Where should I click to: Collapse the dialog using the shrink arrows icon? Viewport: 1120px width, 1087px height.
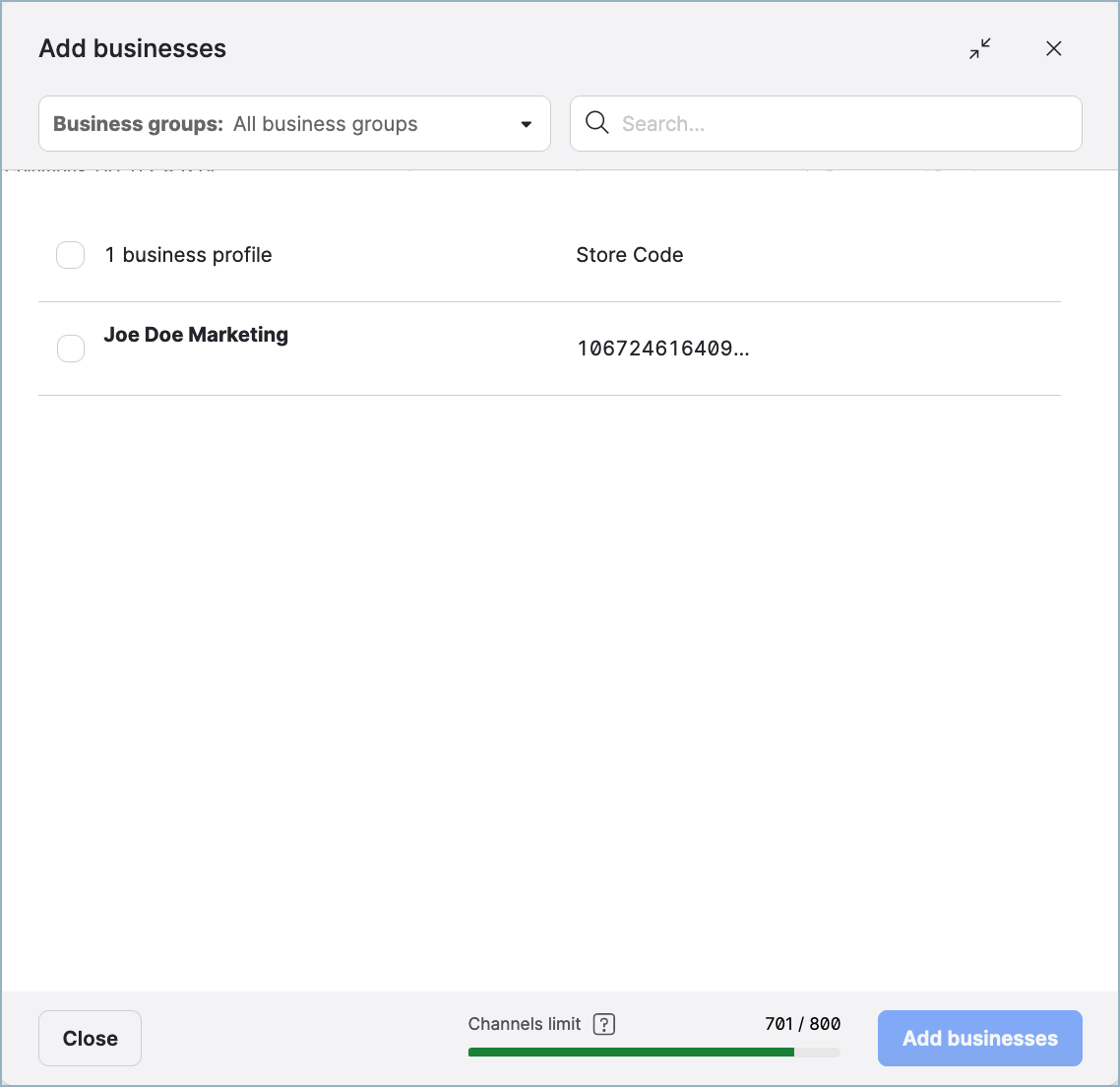979,48
